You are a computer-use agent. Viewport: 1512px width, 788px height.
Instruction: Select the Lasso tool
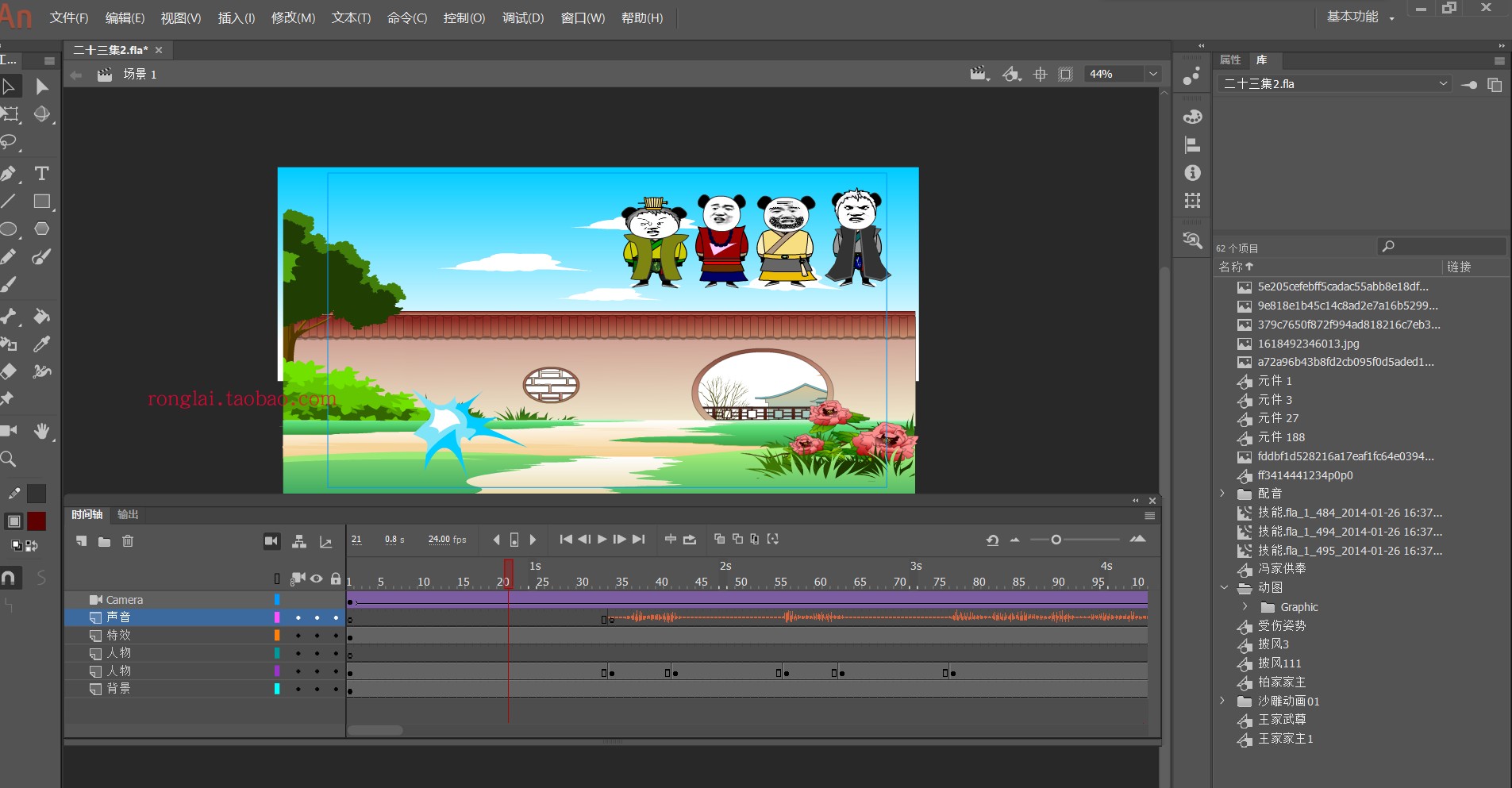pos(9,142)
